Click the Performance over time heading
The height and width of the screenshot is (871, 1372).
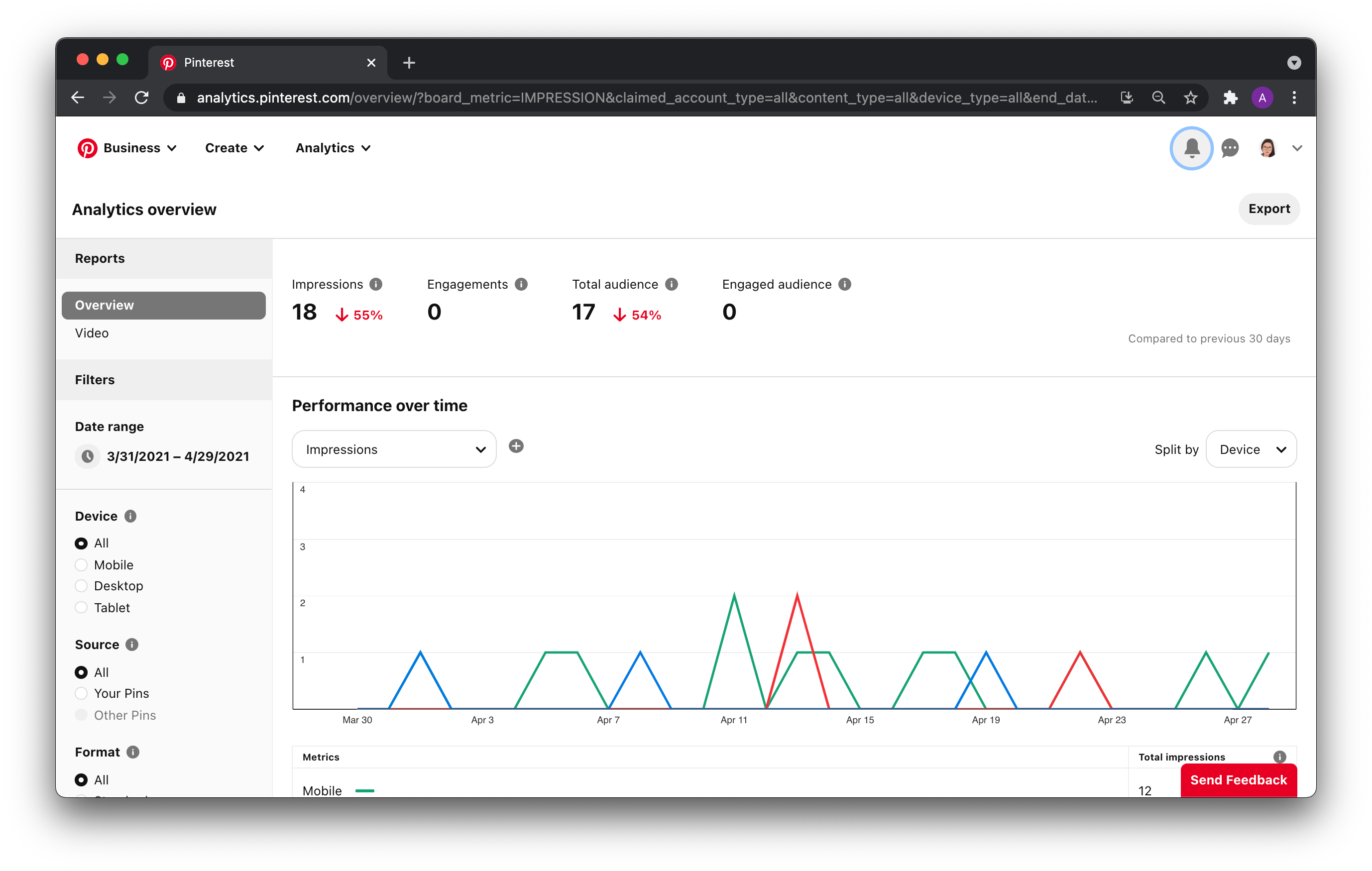tap(379, 406)
